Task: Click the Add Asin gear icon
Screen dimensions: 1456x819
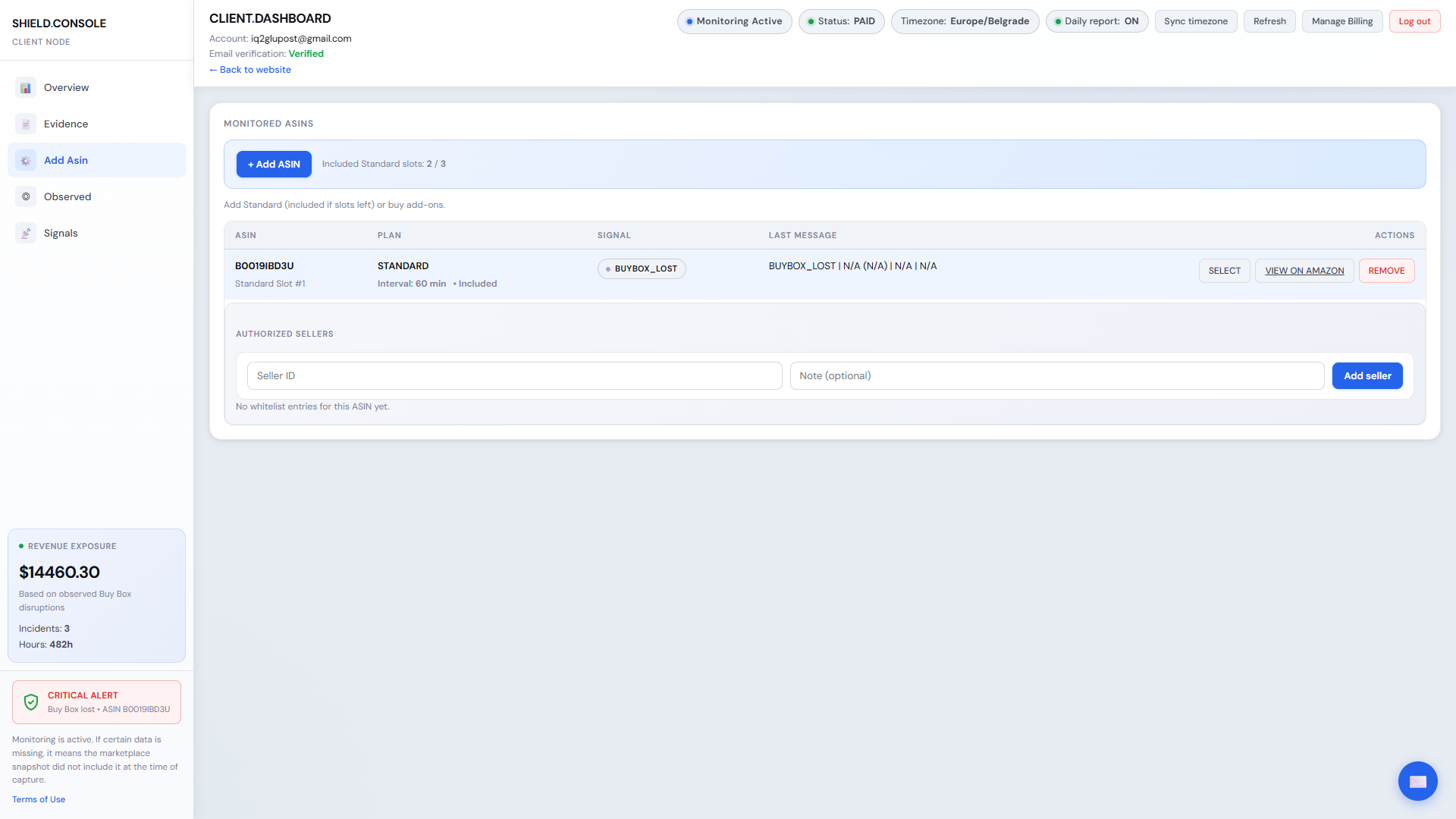Action: click(x=26, y=161)
